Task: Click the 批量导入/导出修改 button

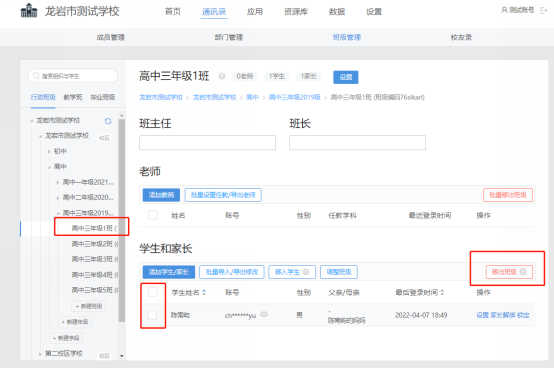Action: pos(232,272)
